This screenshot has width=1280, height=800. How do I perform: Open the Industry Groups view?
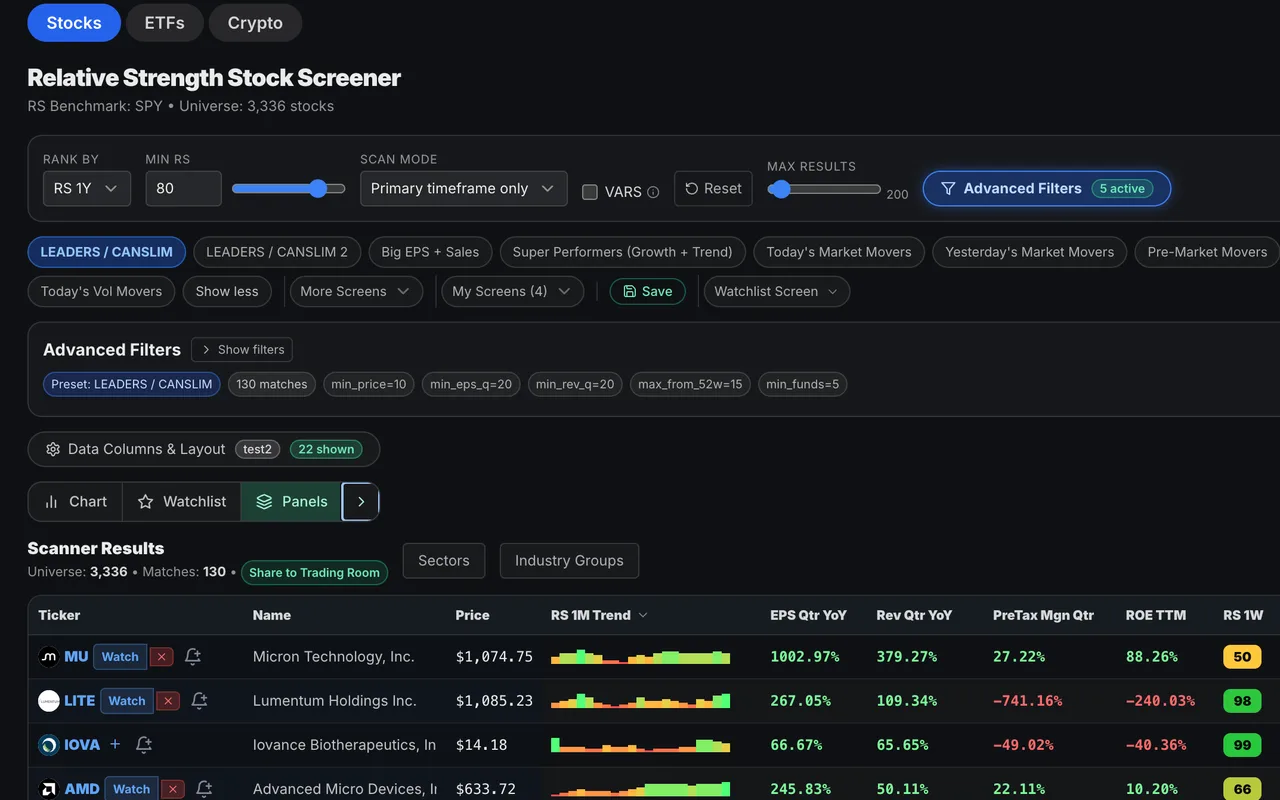coord(569,561)
